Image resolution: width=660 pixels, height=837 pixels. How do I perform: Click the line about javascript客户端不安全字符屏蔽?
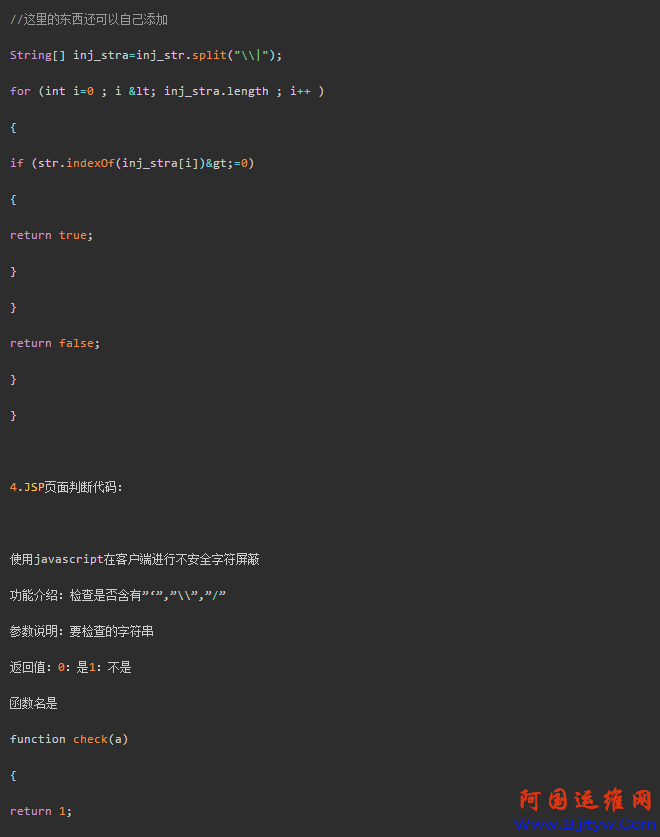click(x=135, y=559)
